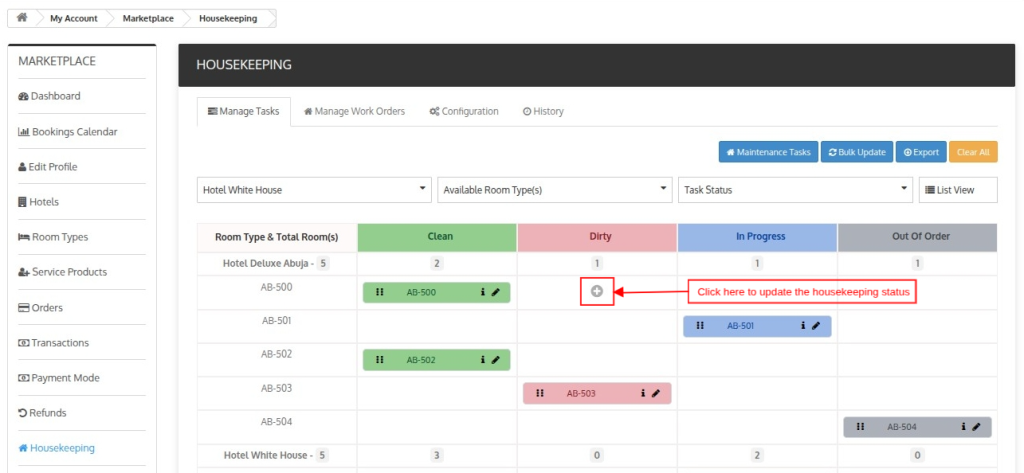Image resolution: width=1024 pixels, height=473 pixels.
Task: Go to Edit Profile
Action: pos(48,167)
